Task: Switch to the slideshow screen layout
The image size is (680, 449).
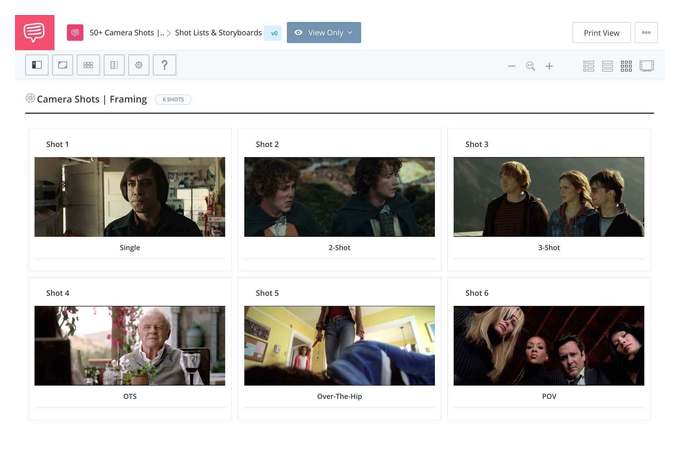Action: tap(647, 66)
